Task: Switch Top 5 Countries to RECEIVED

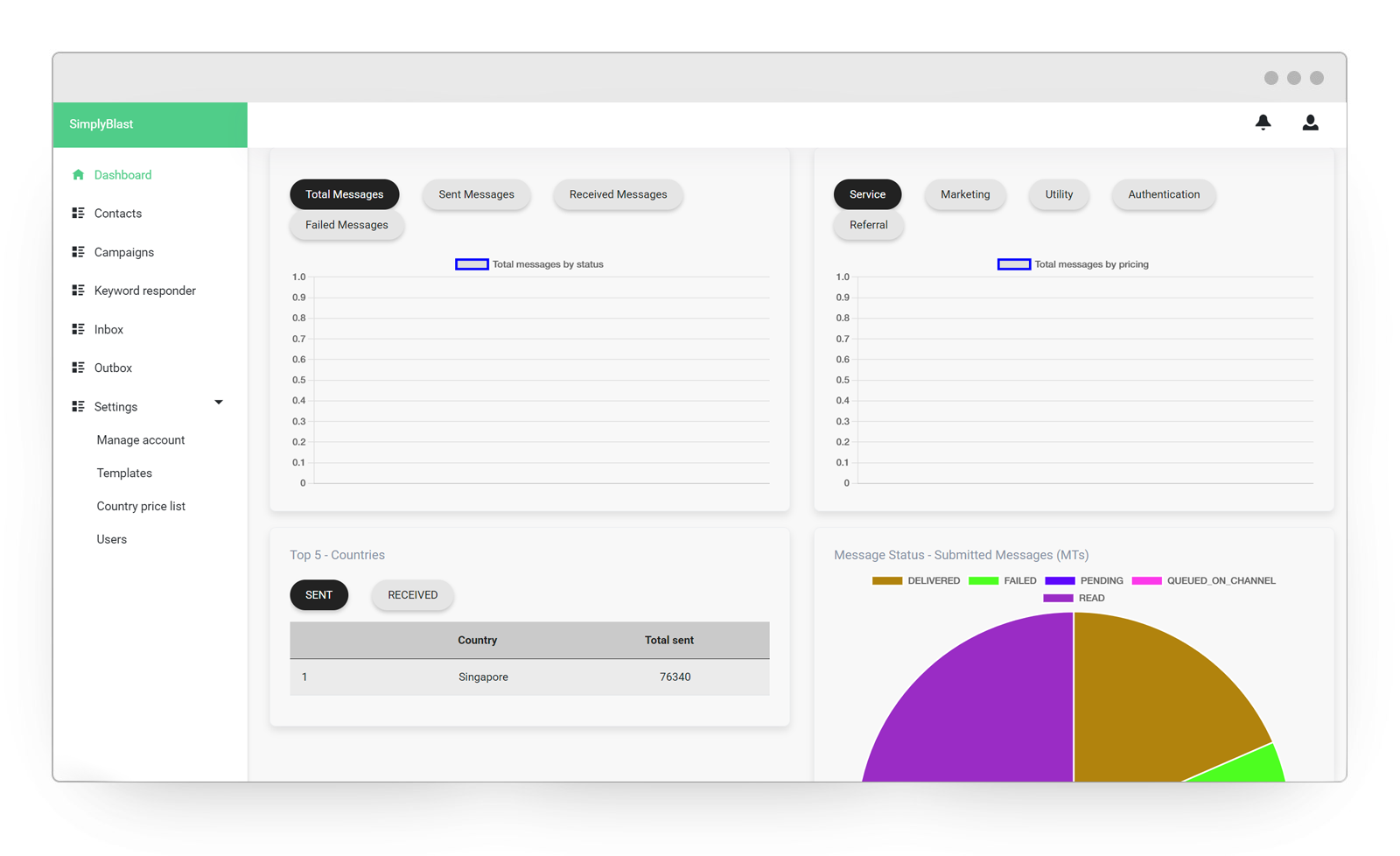Action: pyautogui.click(x=413, y=595)
